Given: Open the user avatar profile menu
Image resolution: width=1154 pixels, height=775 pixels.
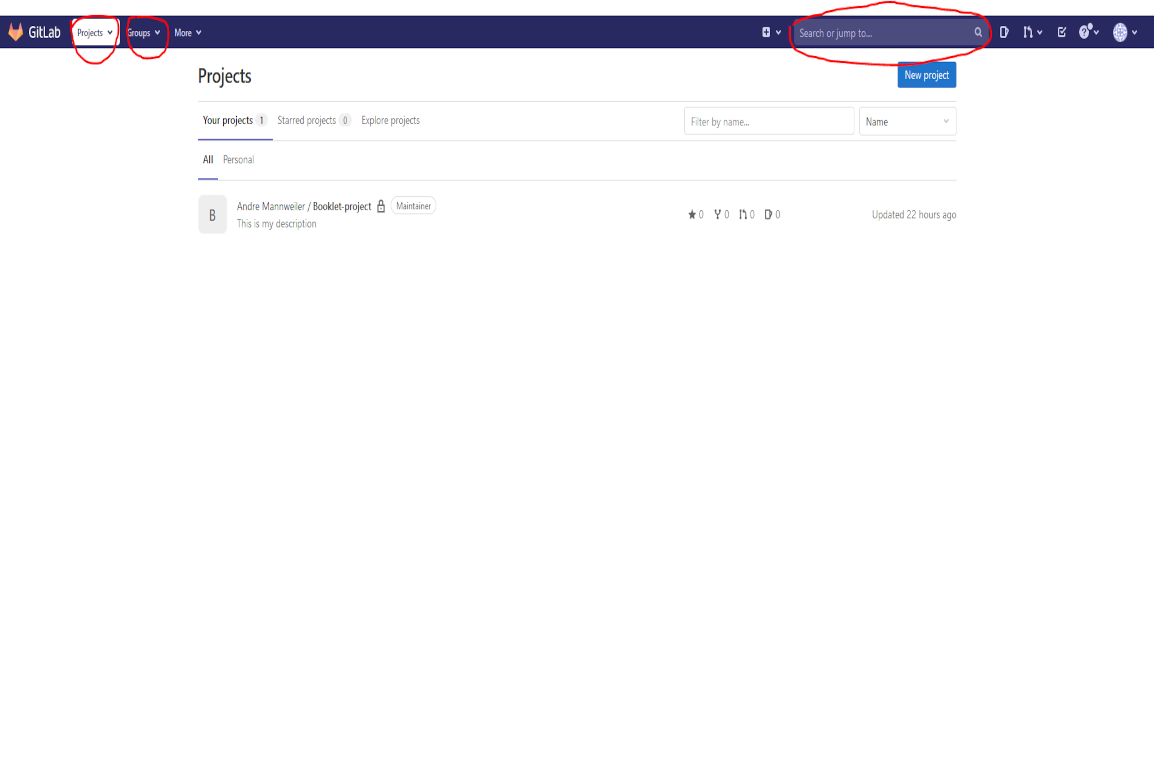Looking at the screenshot, I should (1121, 33).
